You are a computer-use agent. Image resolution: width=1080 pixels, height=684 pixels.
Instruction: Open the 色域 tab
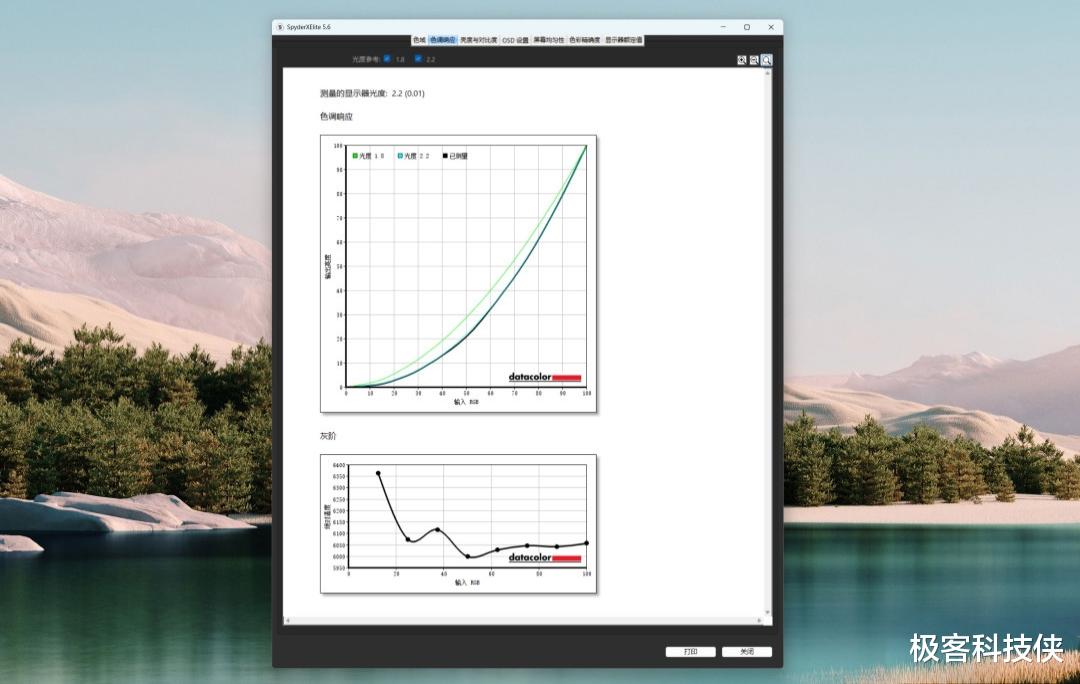click(x=419, y=40)
